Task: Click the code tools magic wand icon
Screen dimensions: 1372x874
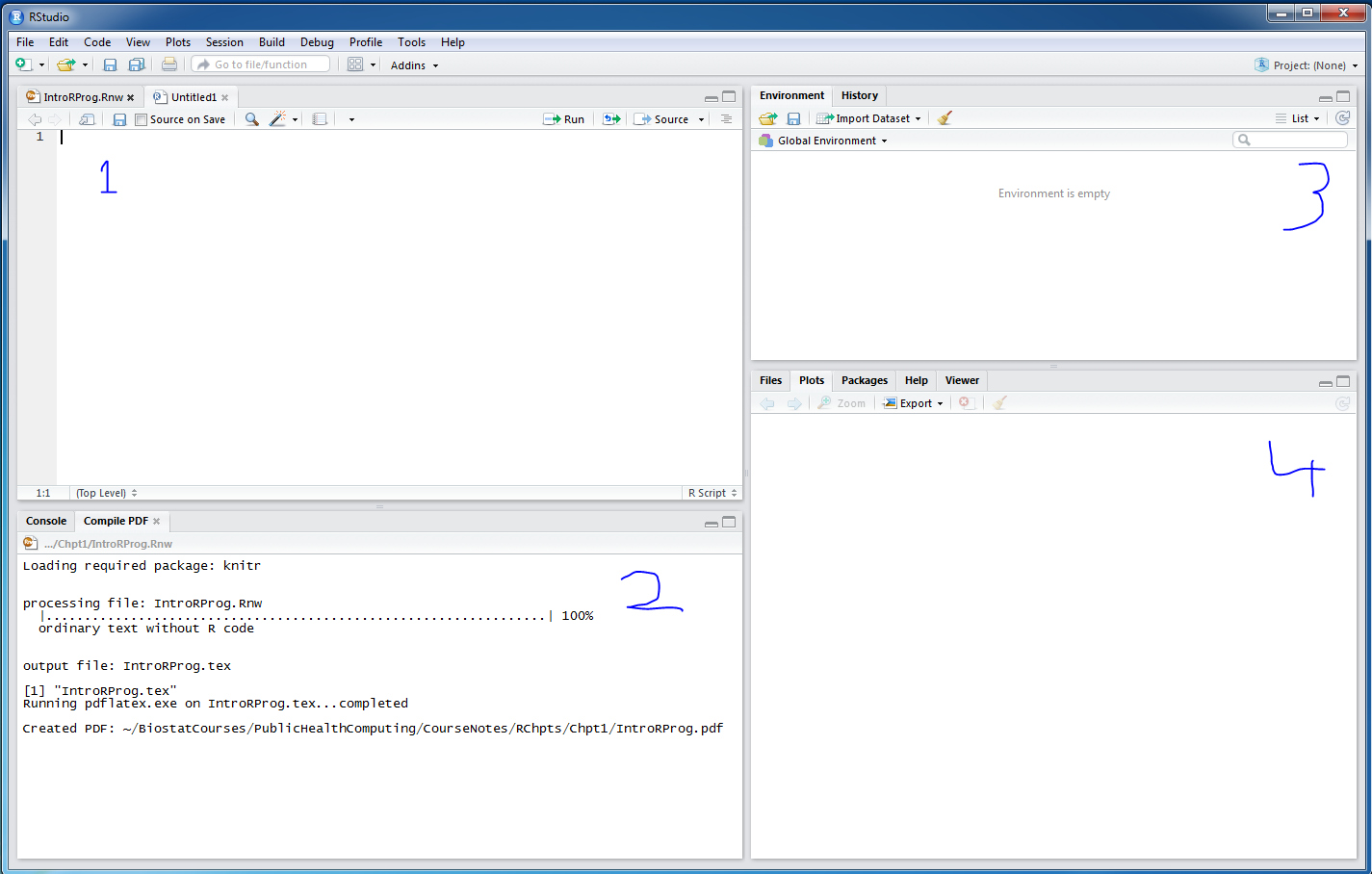Action: click(x=278, y=119)
